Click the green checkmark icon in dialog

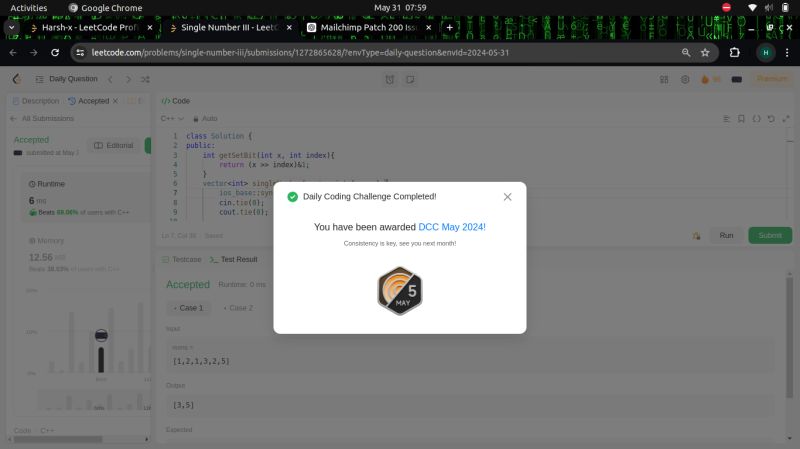[292, 197]
